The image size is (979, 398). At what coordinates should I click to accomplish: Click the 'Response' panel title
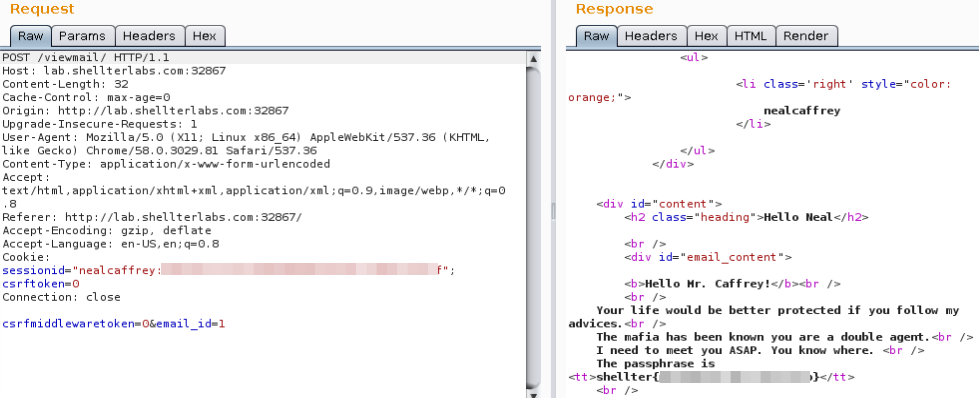tap(614, 9)
